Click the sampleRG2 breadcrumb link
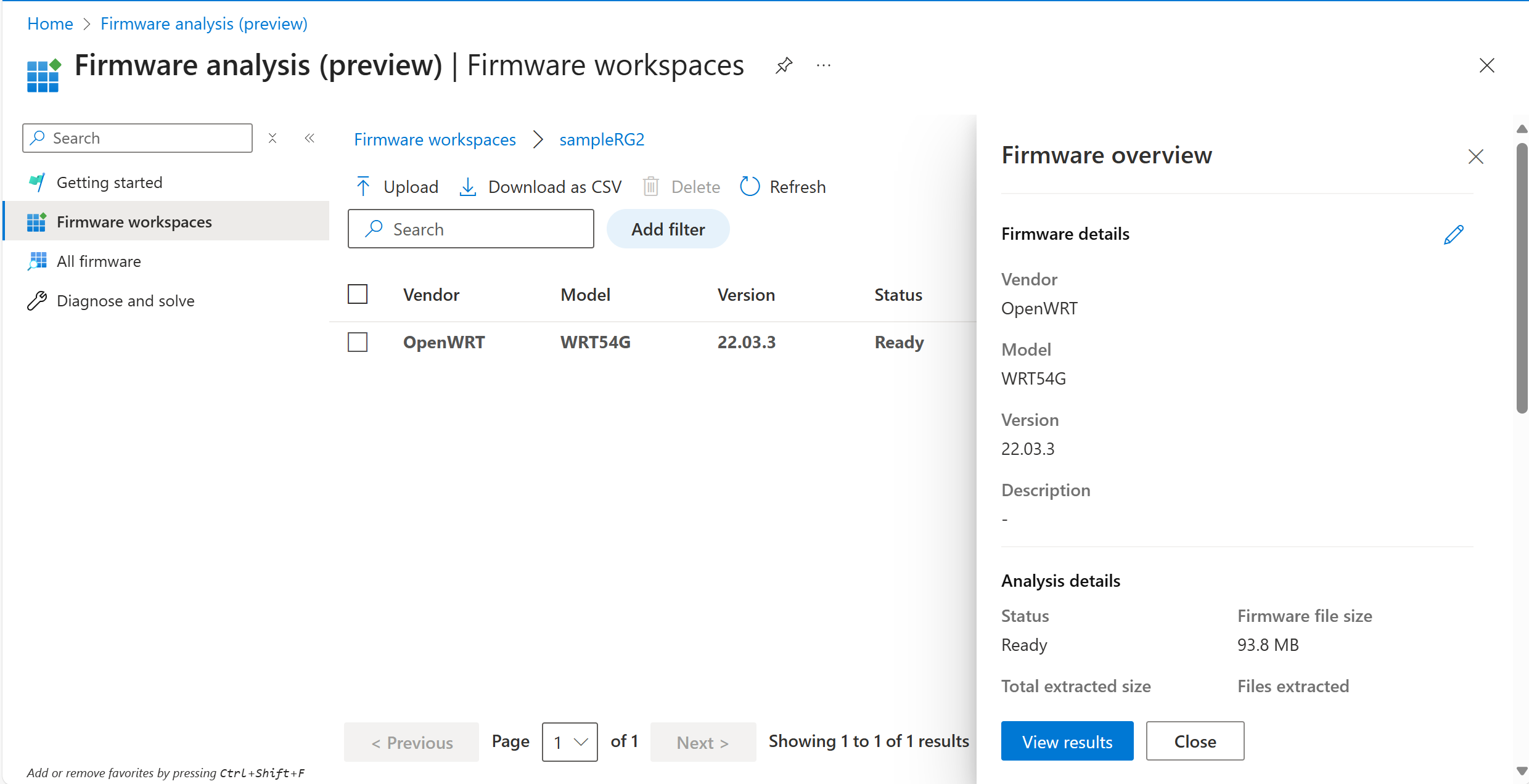This screenshot has height=784, width=1529. 602,140
